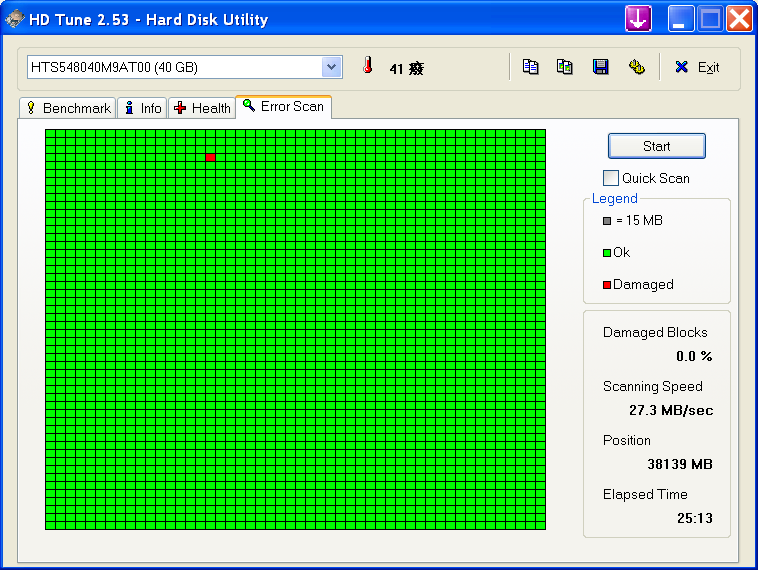Click the floppy disk save icon

[x=600, y=67]
